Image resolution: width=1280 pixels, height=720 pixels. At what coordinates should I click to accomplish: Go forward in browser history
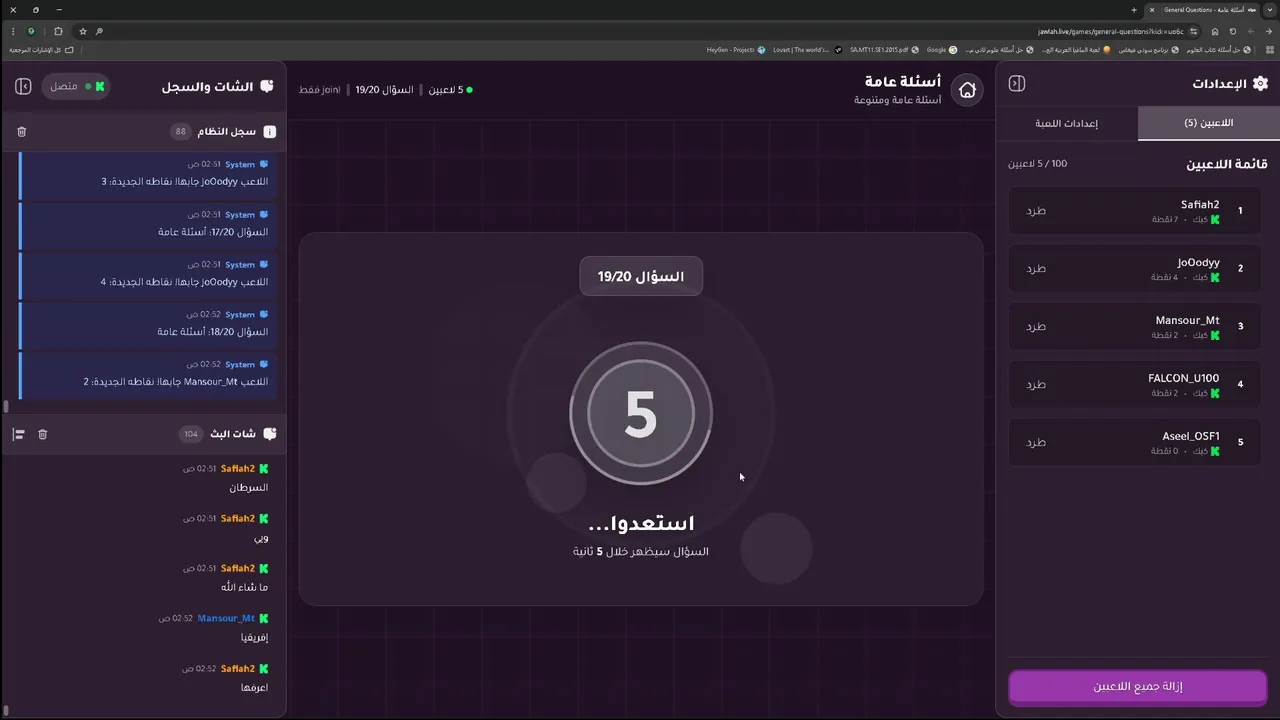click(x=1250, y=31)
